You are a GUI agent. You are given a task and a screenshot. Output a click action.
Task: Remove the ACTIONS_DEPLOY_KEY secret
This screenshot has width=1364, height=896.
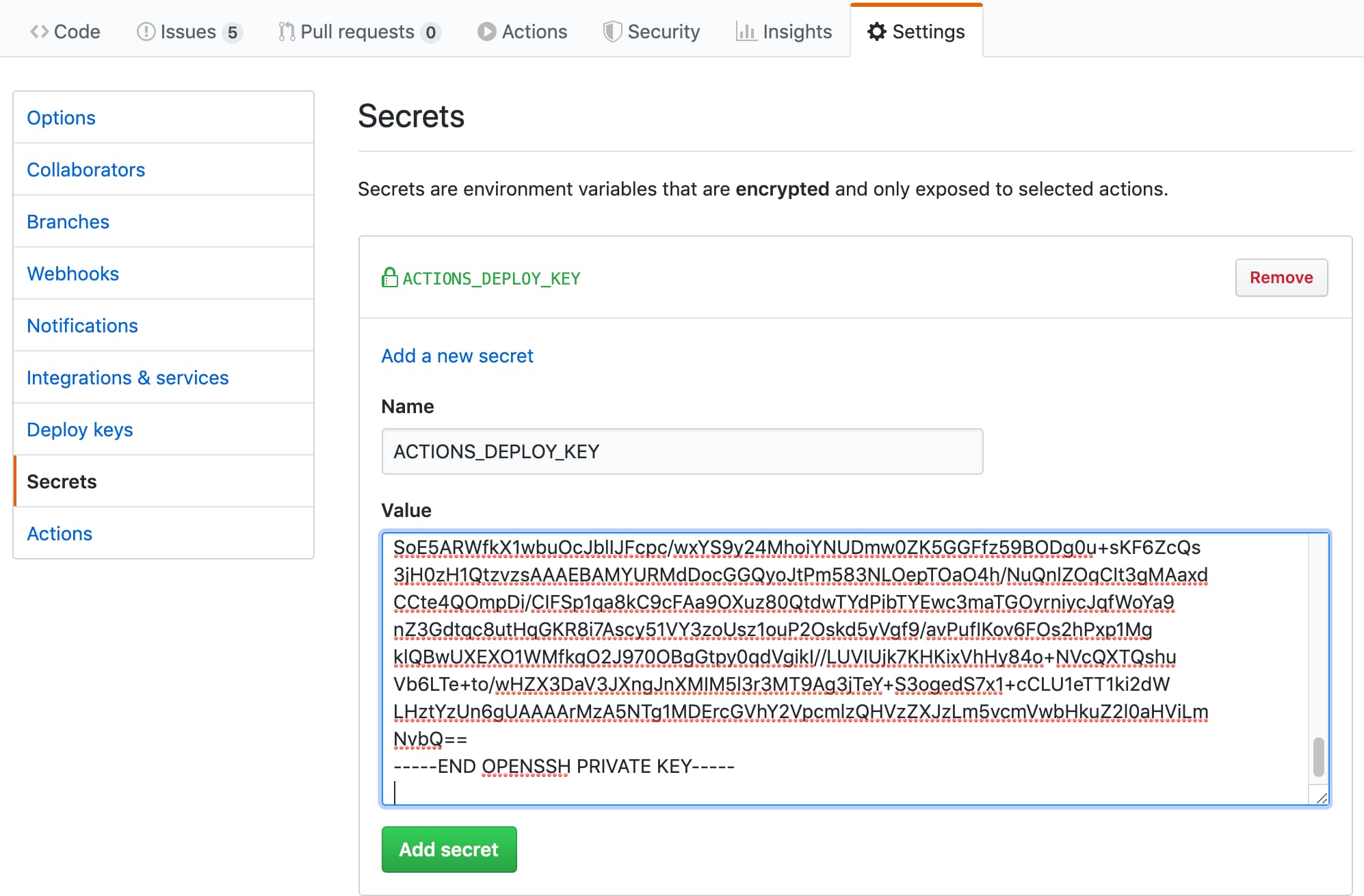pos(1281,278)
